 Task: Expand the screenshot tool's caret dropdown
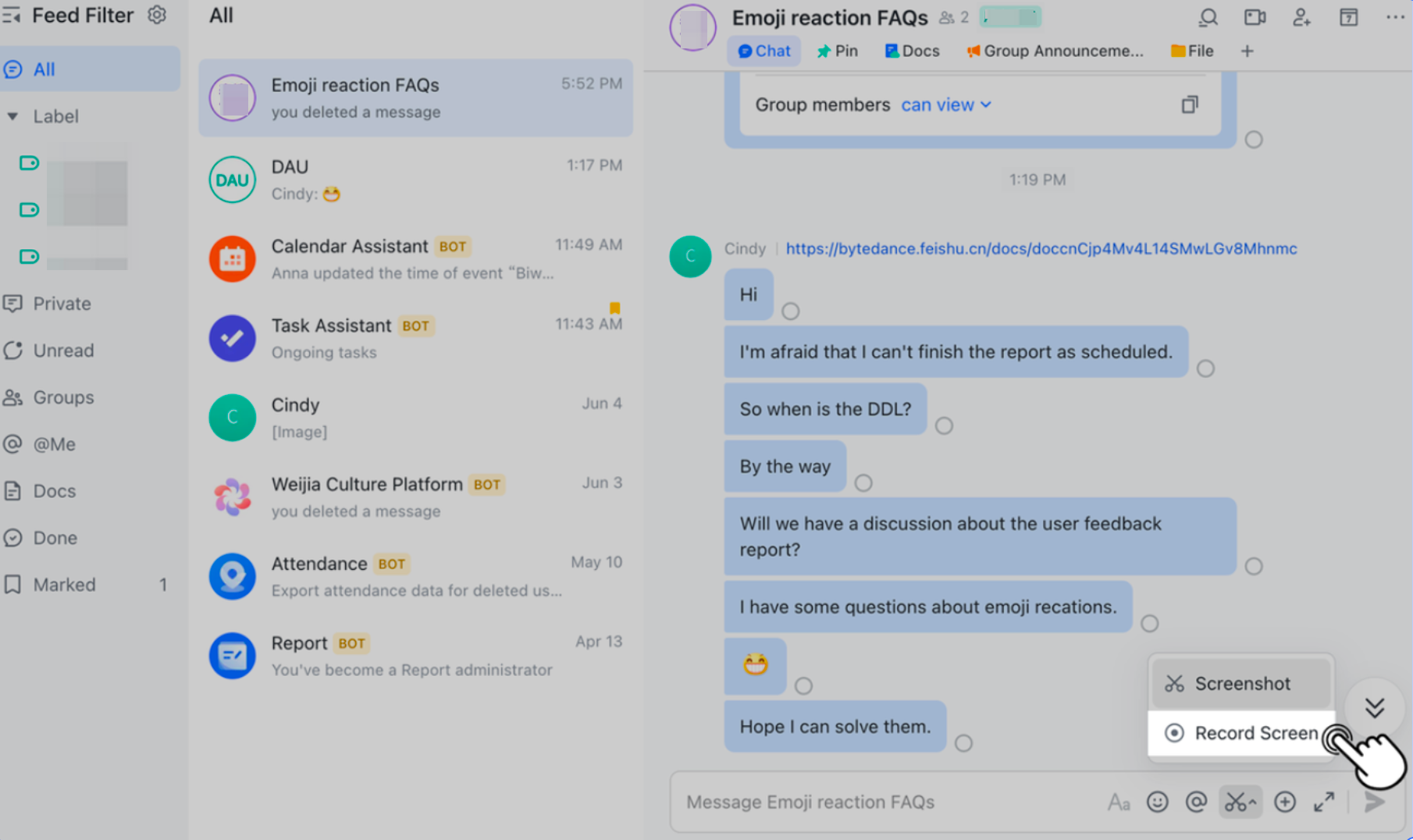pyautogui.click(x=1252, y=802)
